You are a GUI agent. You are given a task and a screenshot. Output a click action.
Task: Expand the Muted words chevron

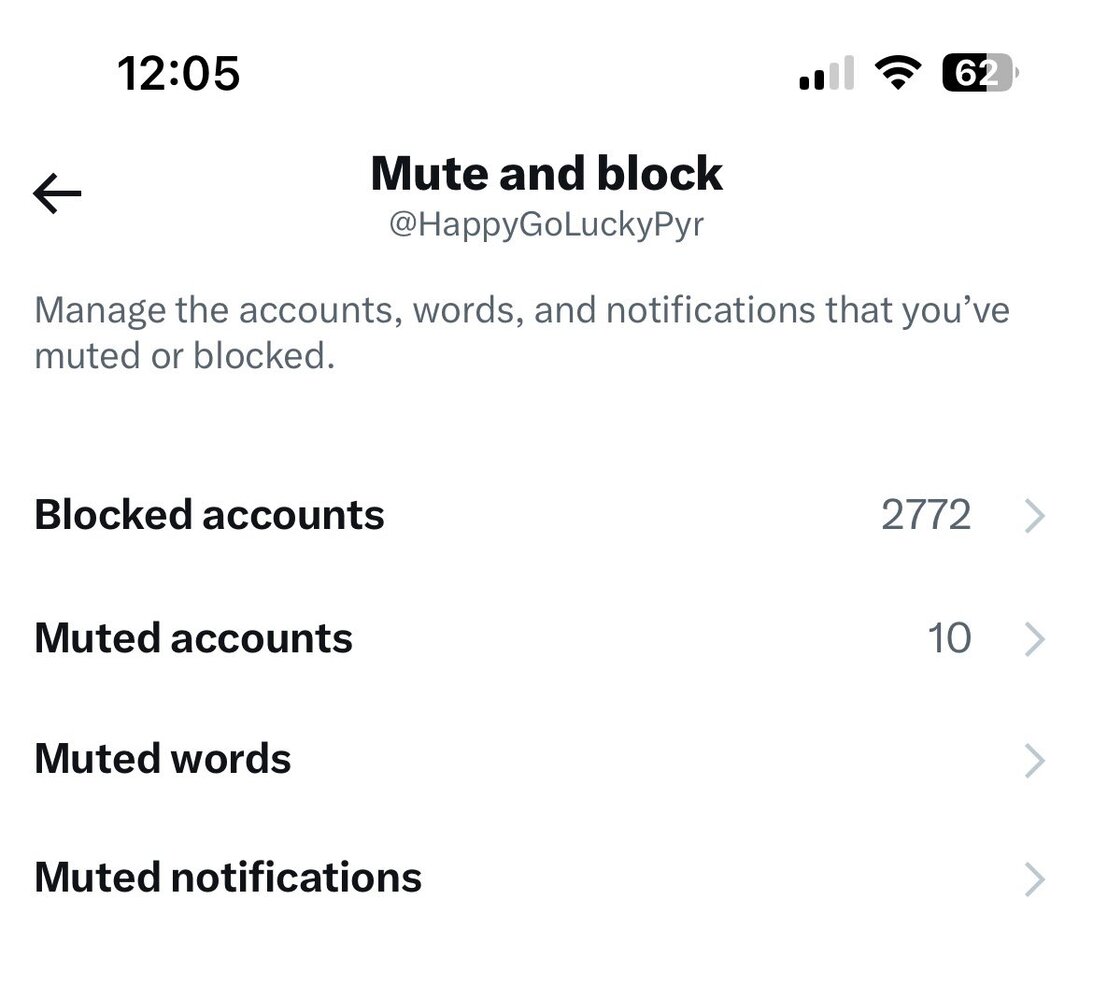click(1036, 761)
